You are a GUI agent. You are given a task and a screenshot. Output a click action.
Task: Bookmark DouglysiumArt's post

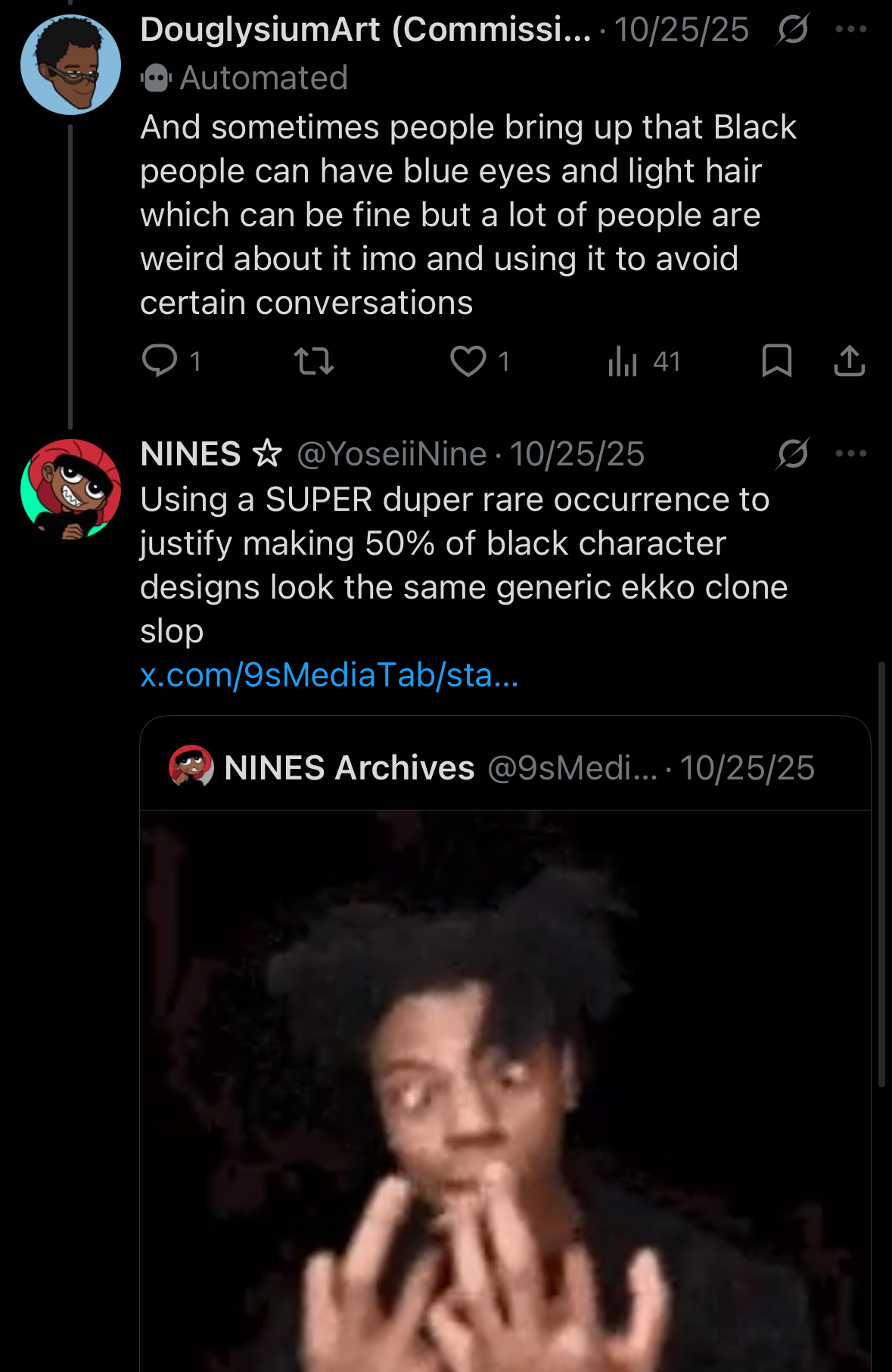(x=777, y=361)
